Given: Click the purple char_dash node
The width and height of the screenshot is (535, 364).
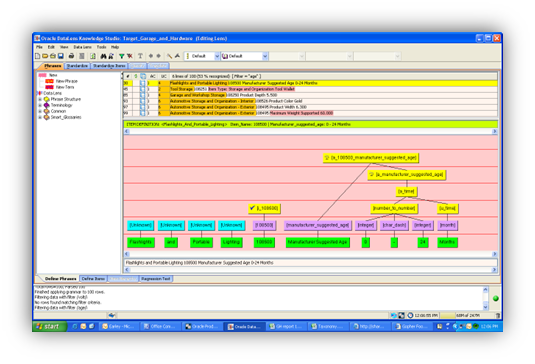Looking at the screenshot, I should (394, 225).
